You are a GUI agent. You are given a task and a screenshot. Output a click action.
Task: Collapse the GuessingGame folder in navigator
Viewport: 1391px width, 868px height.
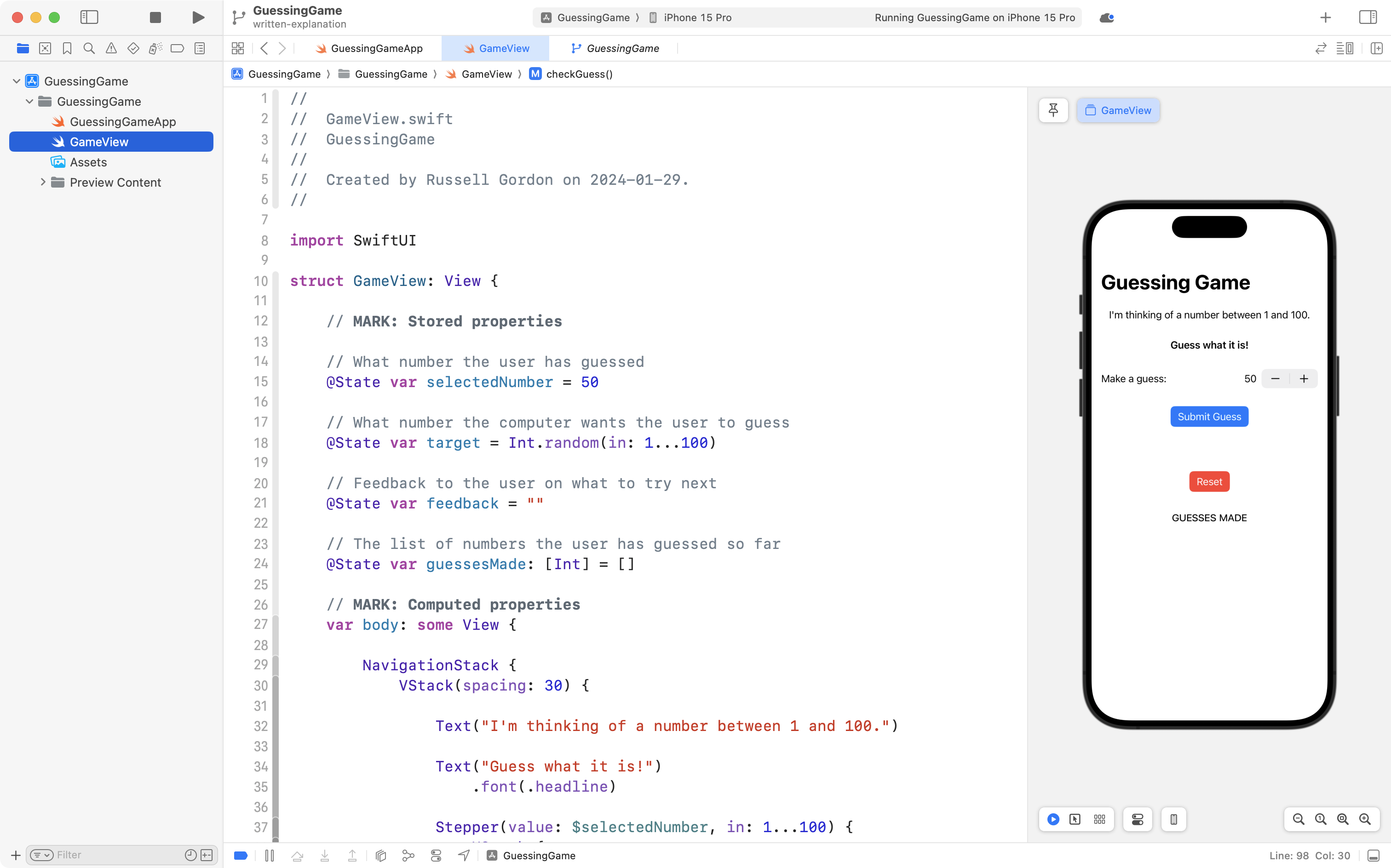coord(29,101)
